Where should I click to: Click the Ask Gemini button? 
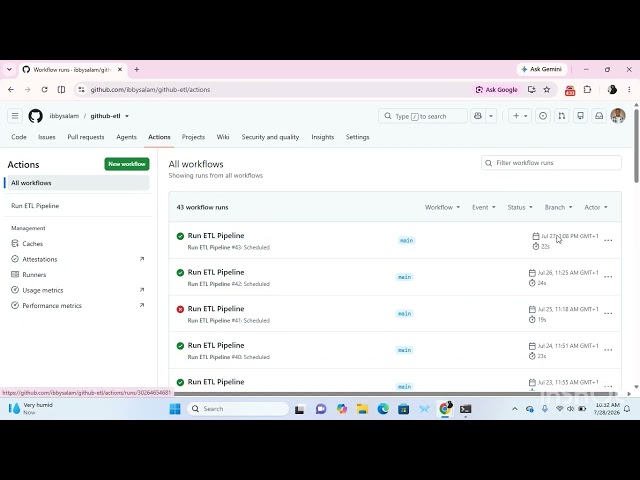(x=542, y=69)
